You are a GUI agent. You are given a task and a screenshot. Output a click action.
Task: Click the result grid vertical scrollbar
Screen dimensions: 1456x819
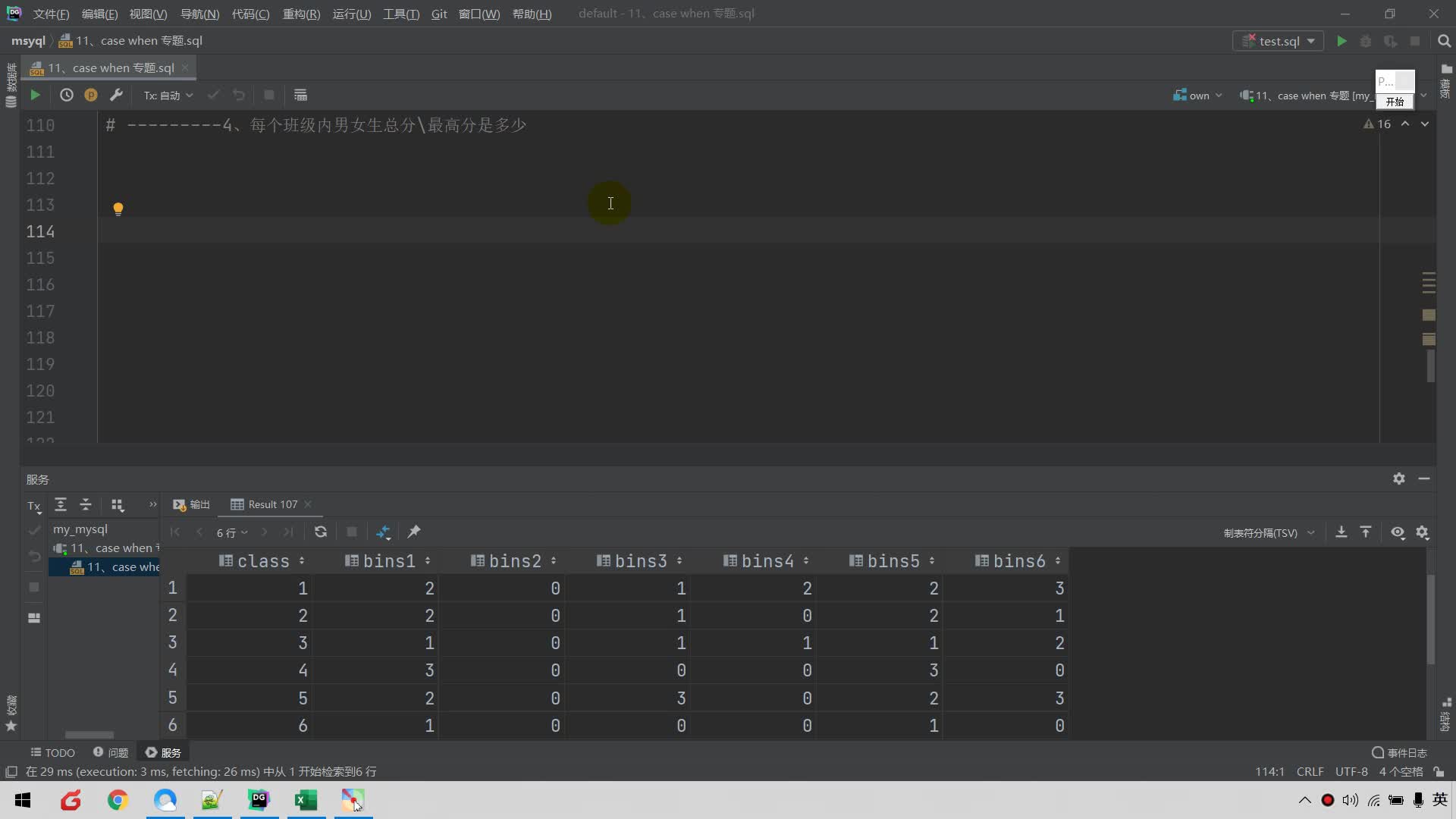pos(1430,618)
